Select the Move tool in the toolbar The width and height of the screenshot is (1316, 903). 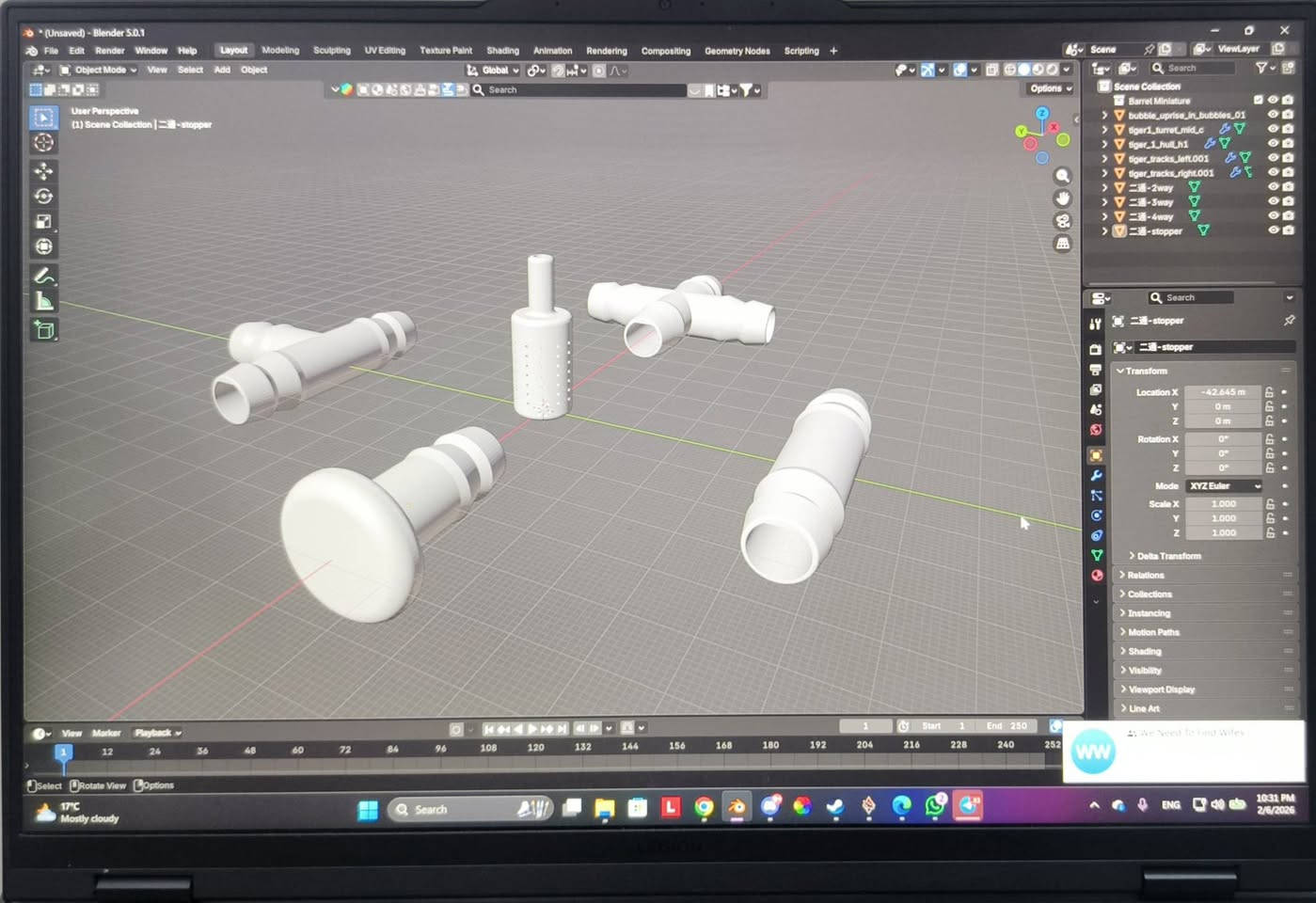tap(43, 171)
